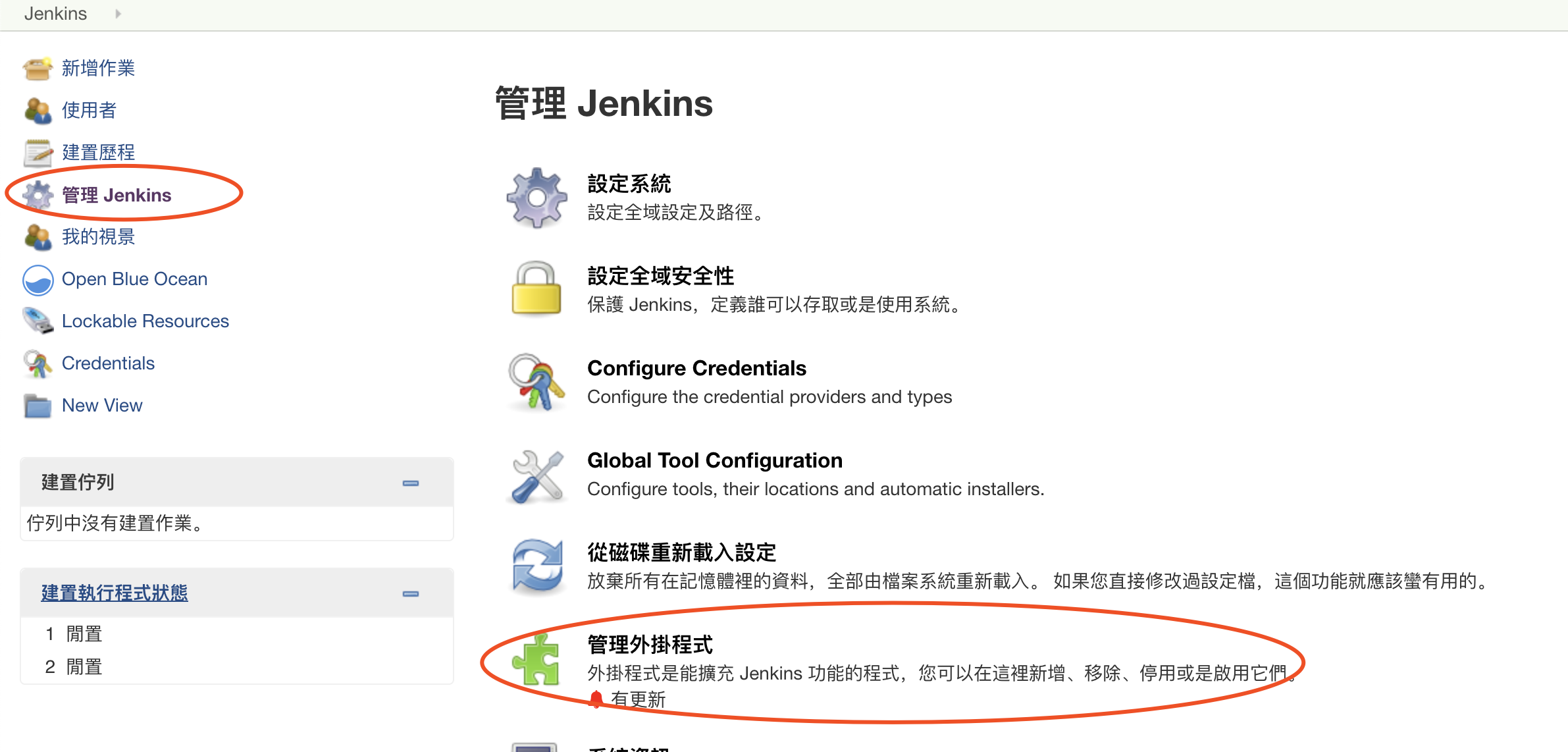This screenshot has height=752, width=1568.
Task: Open the Configure Credentials heading link
Action: pyautogui.click(x=696, y=368)
